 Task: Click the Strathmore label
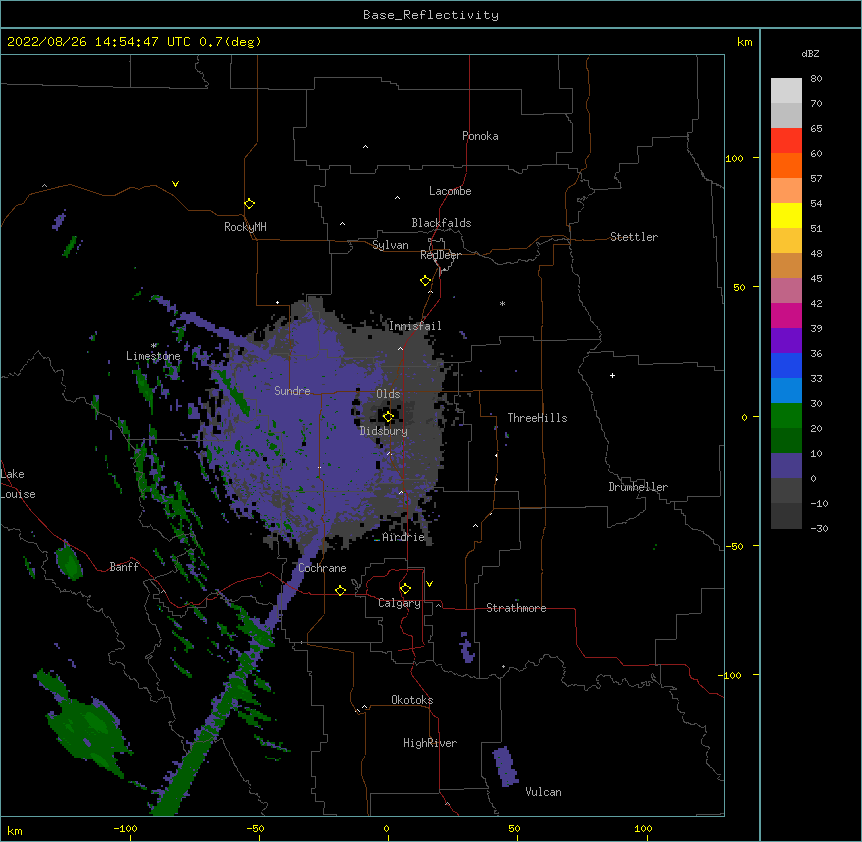pyautogui.click(x=516, y=608)
